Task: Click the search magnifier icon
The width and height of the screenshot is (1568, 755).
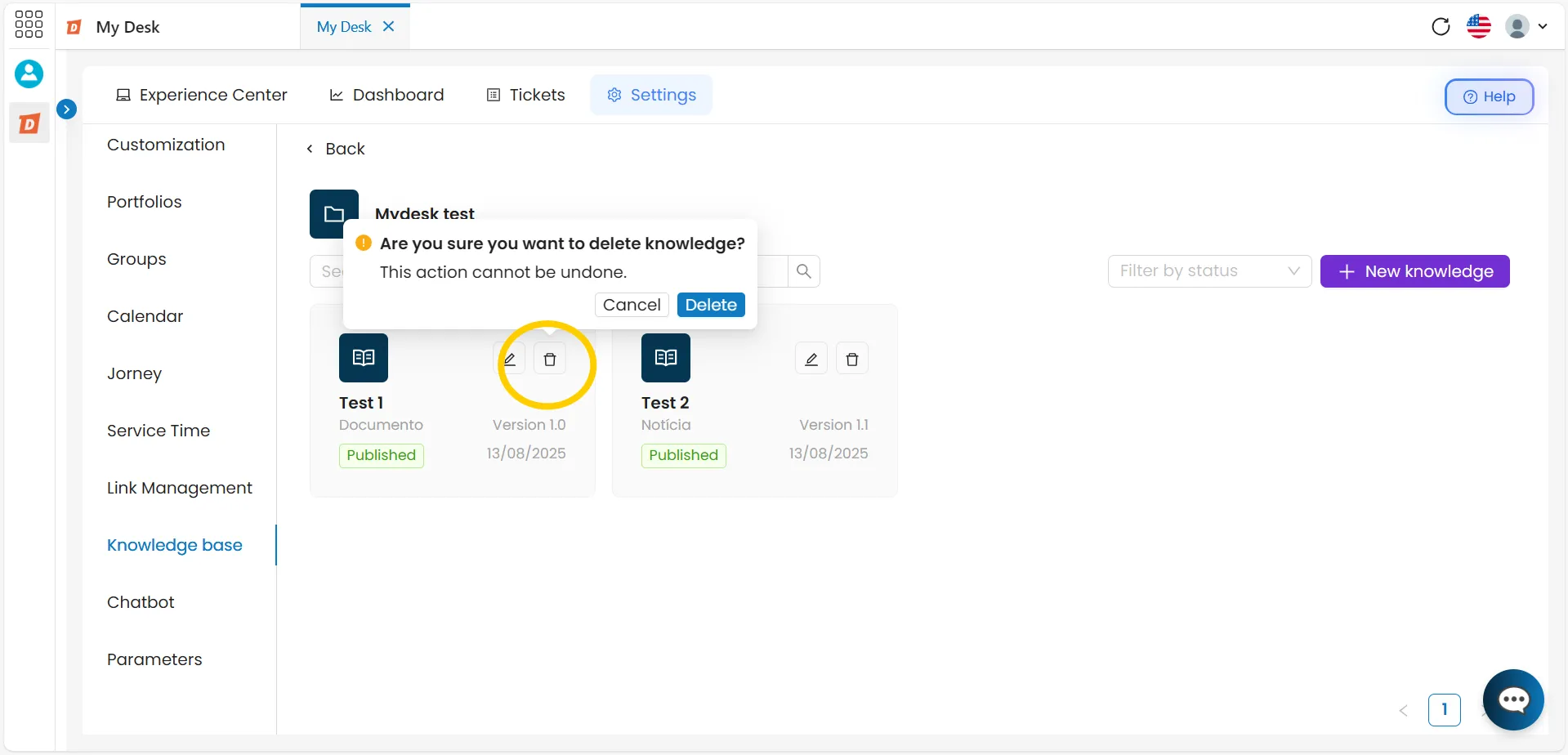Action: point(804,271)
